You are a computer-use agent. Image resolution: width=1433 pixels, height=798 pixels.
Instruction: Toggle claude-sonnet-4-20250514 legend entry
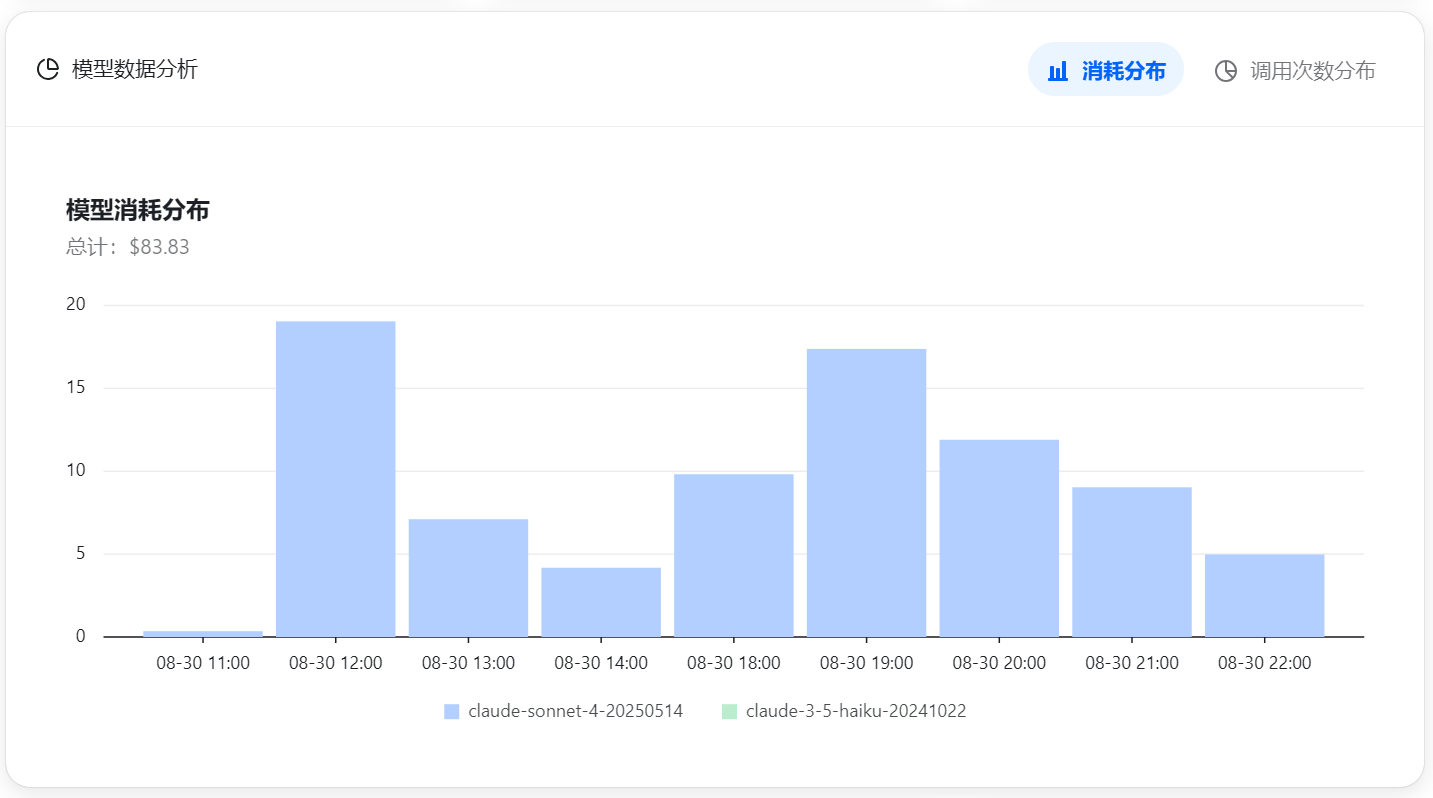[564, 711]
